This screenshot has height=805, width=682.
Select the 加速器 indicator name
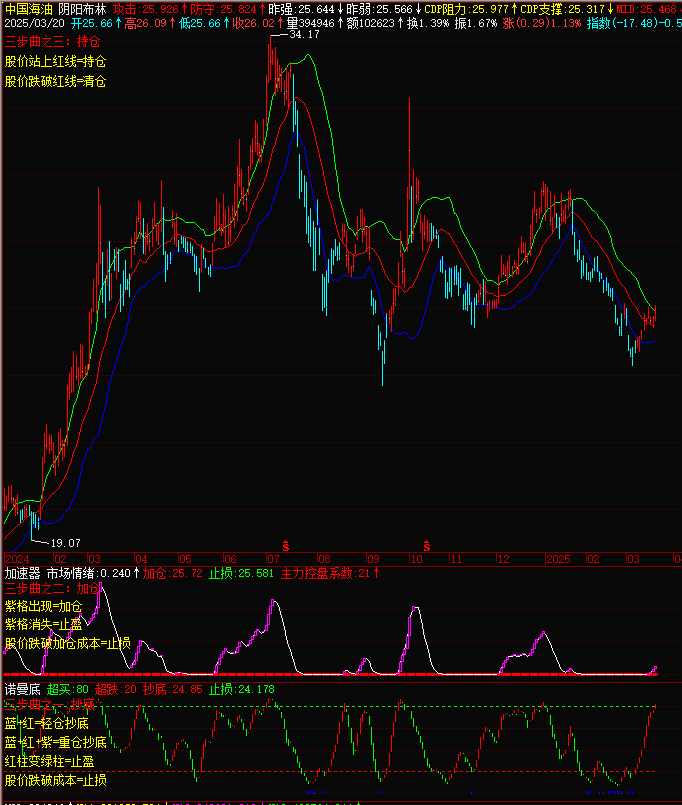click(x=22, y=573)
